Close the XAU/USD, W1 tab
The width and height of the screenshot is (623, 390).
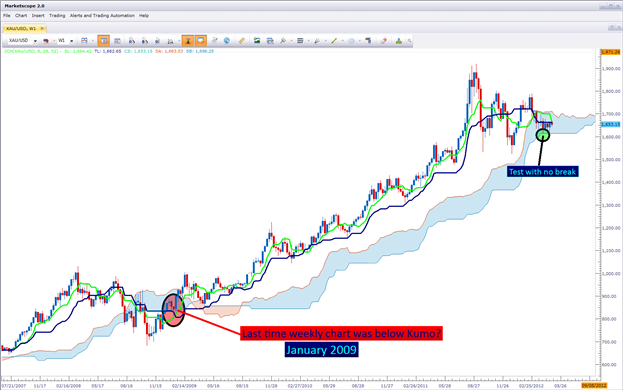42,29
